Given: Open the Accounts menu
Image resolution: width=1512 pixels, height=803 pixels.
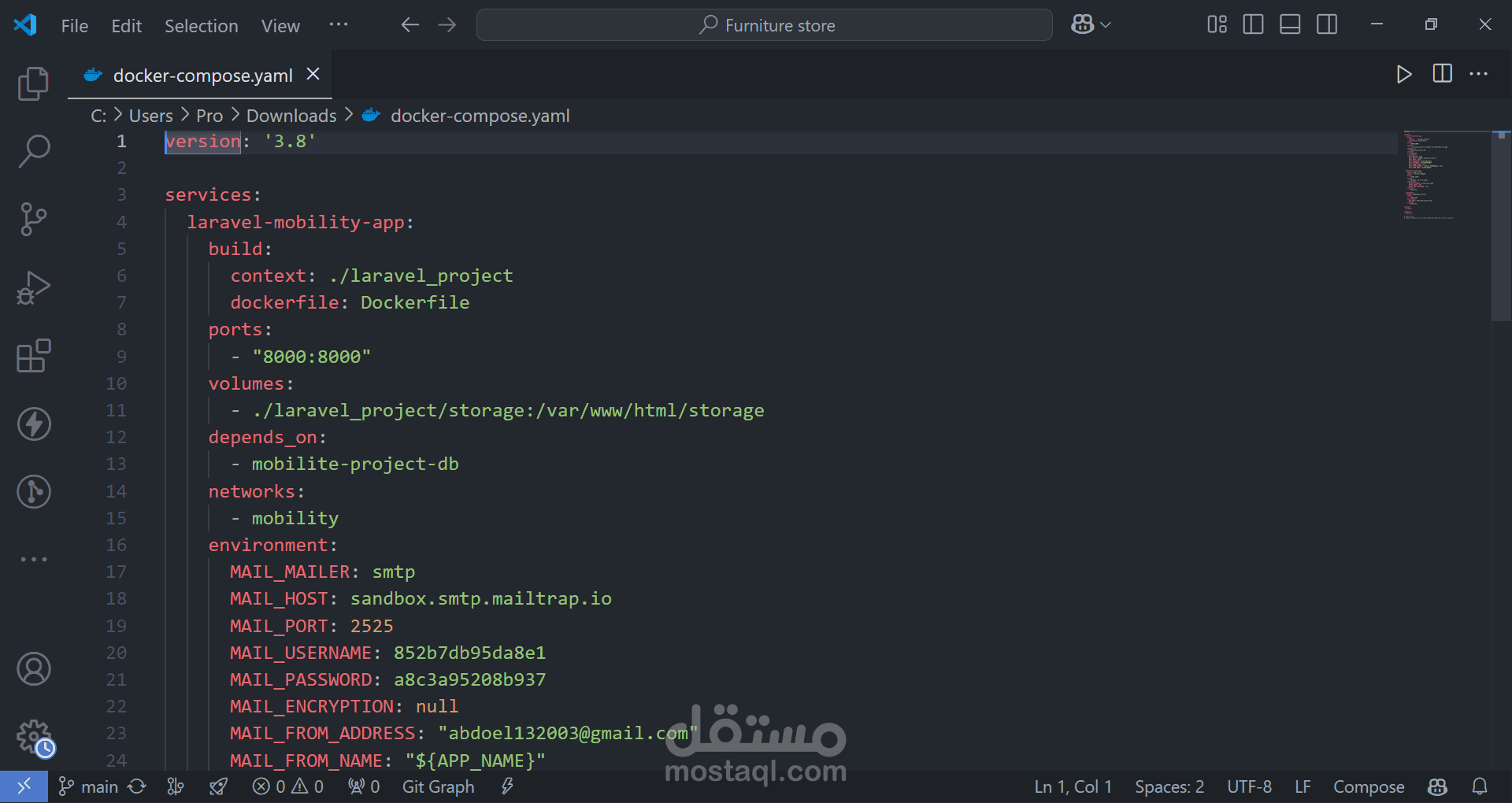Looking at the screenshot, I should coord(33,669).
